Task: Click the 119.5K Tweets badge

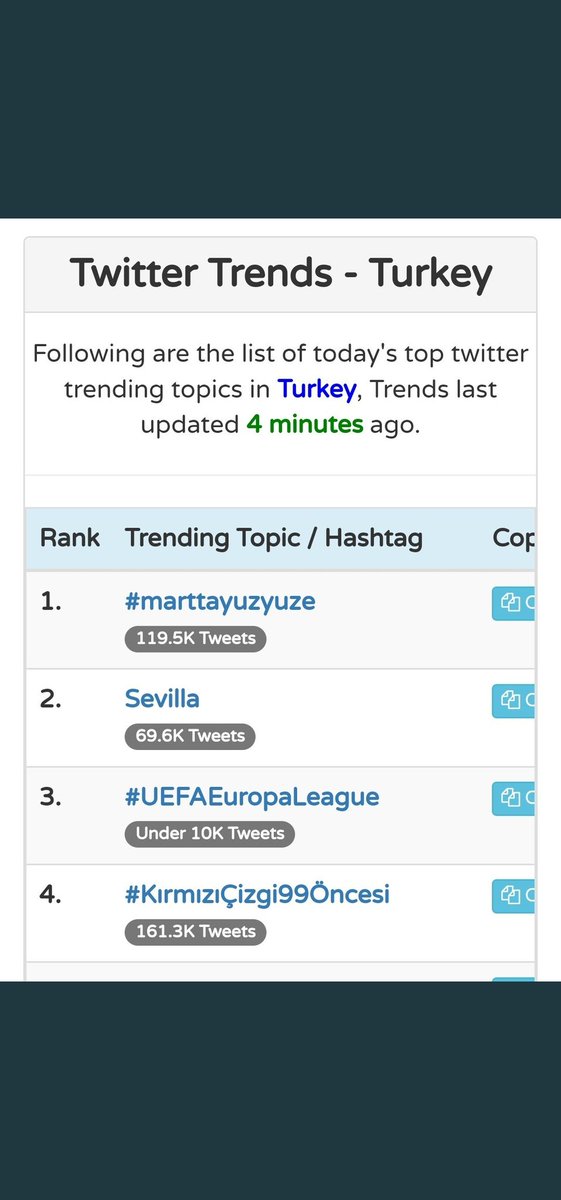Action: tap(196, 638)
